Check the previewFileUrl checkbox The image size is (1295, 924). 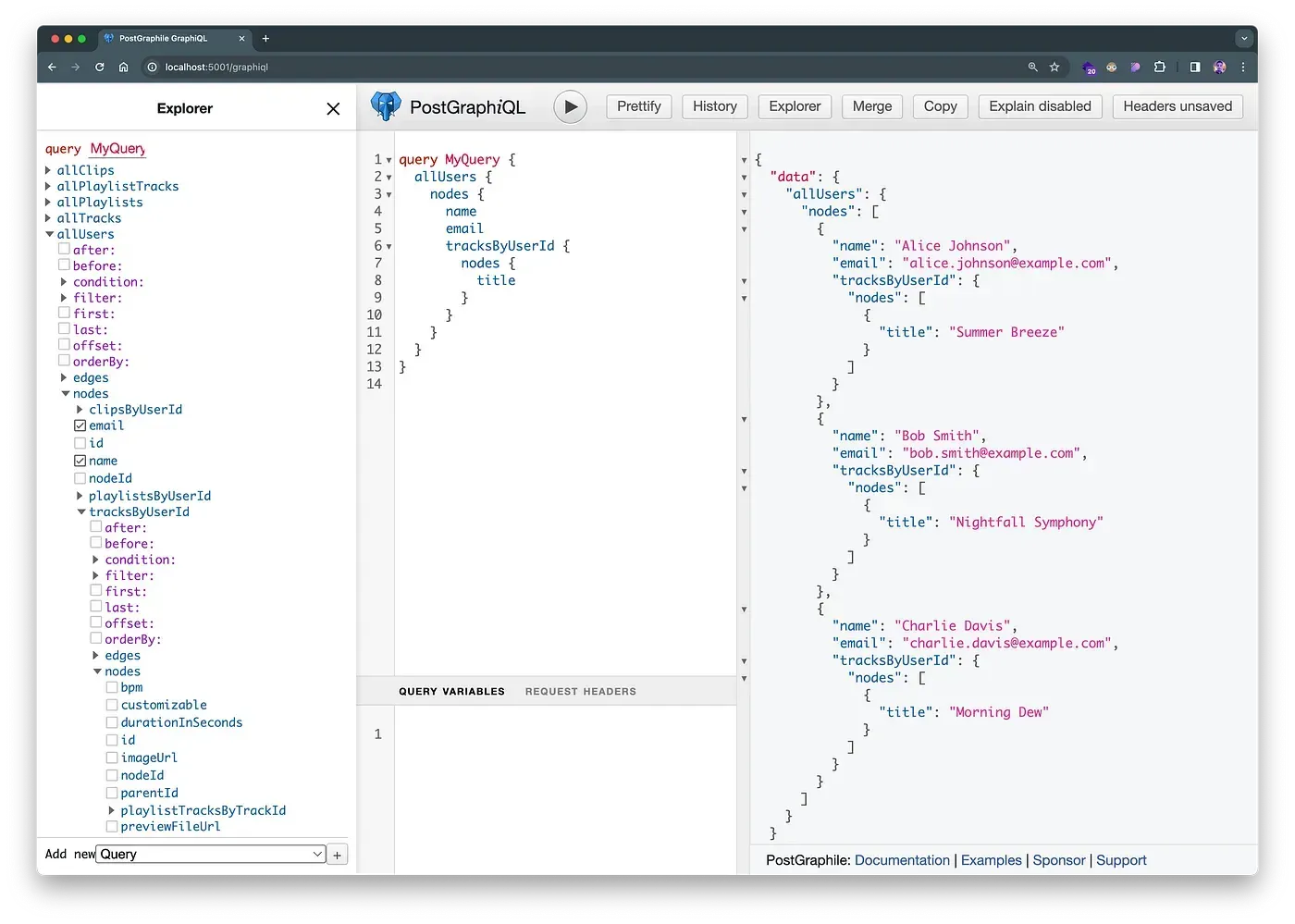pos(112,827)
